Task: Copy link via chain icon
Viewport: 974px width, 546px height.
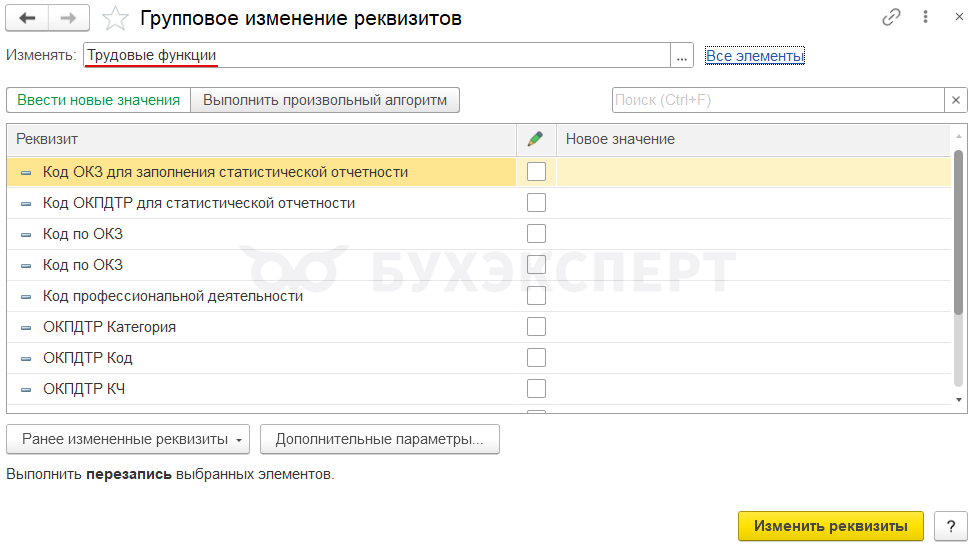Action: 891,18
